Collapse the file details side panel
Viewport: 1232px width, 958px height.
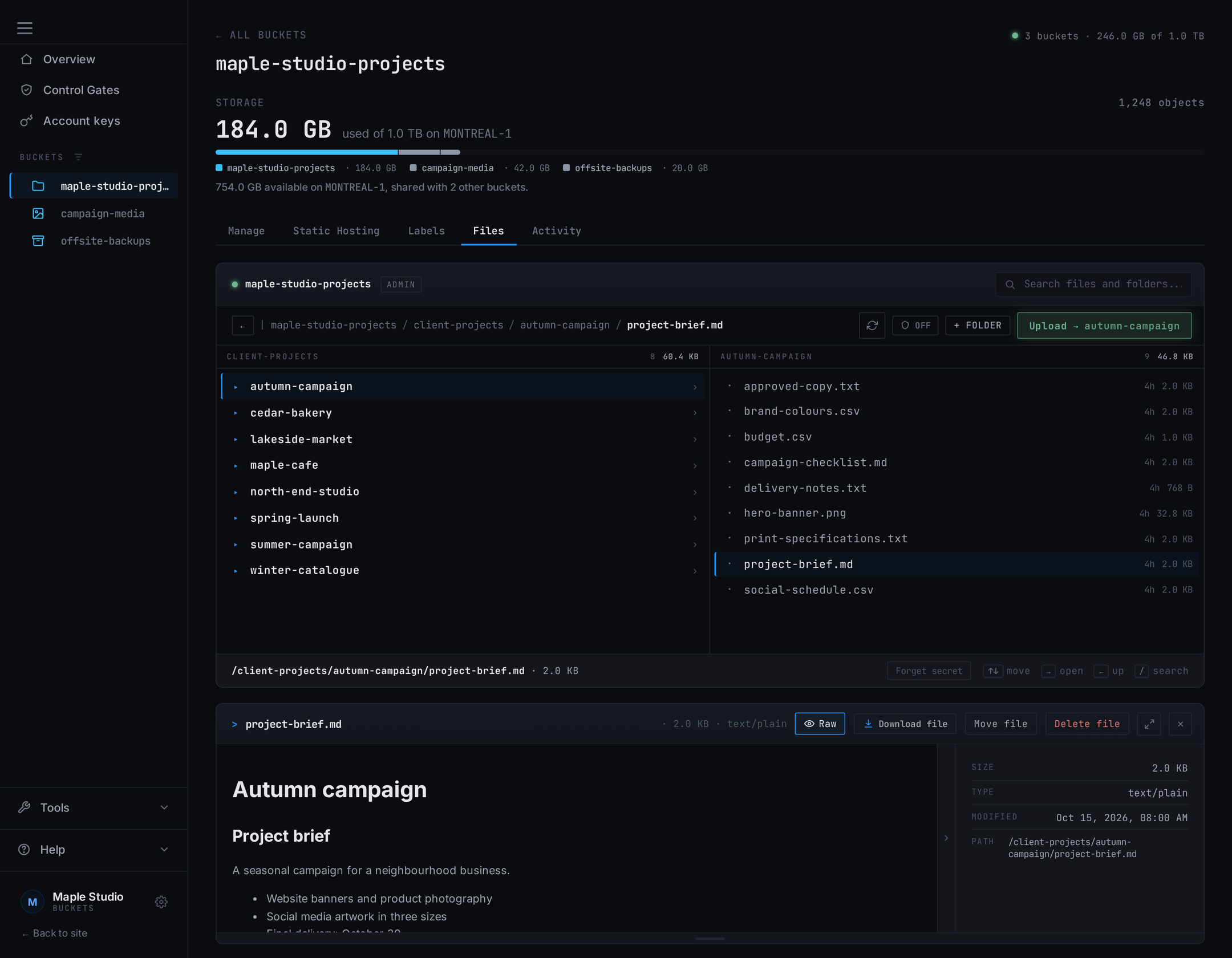[x=946, y=838]
